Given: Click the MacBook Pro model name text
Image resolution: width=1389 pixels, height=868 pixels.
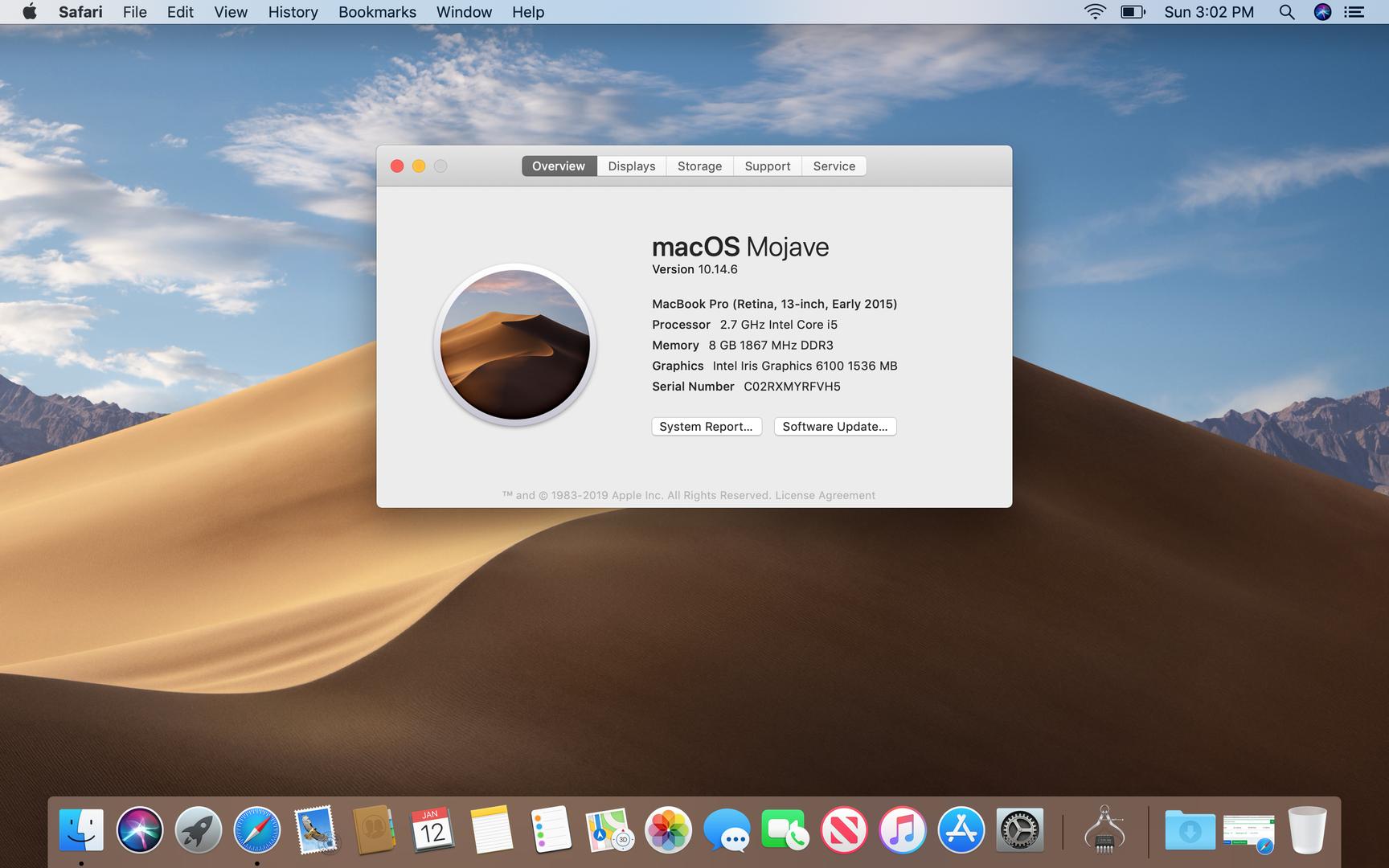Looking at the screenshot, I should click(774, 304).
